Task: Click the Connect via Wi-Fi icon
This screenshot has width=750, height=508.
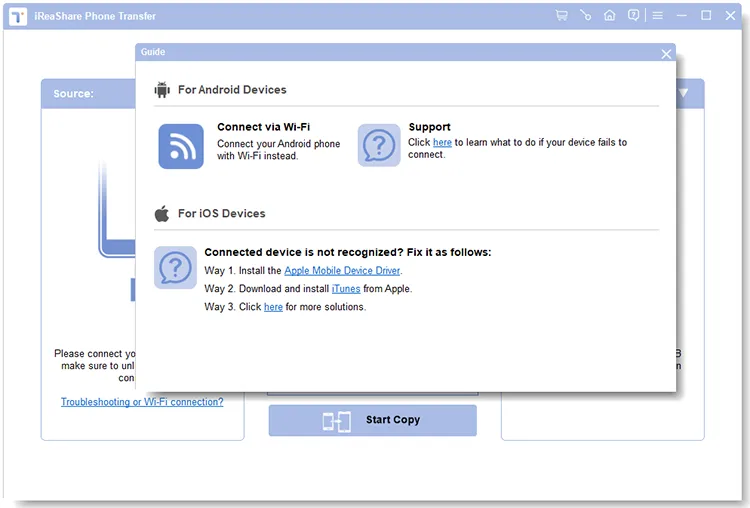Action: (181, 146)
